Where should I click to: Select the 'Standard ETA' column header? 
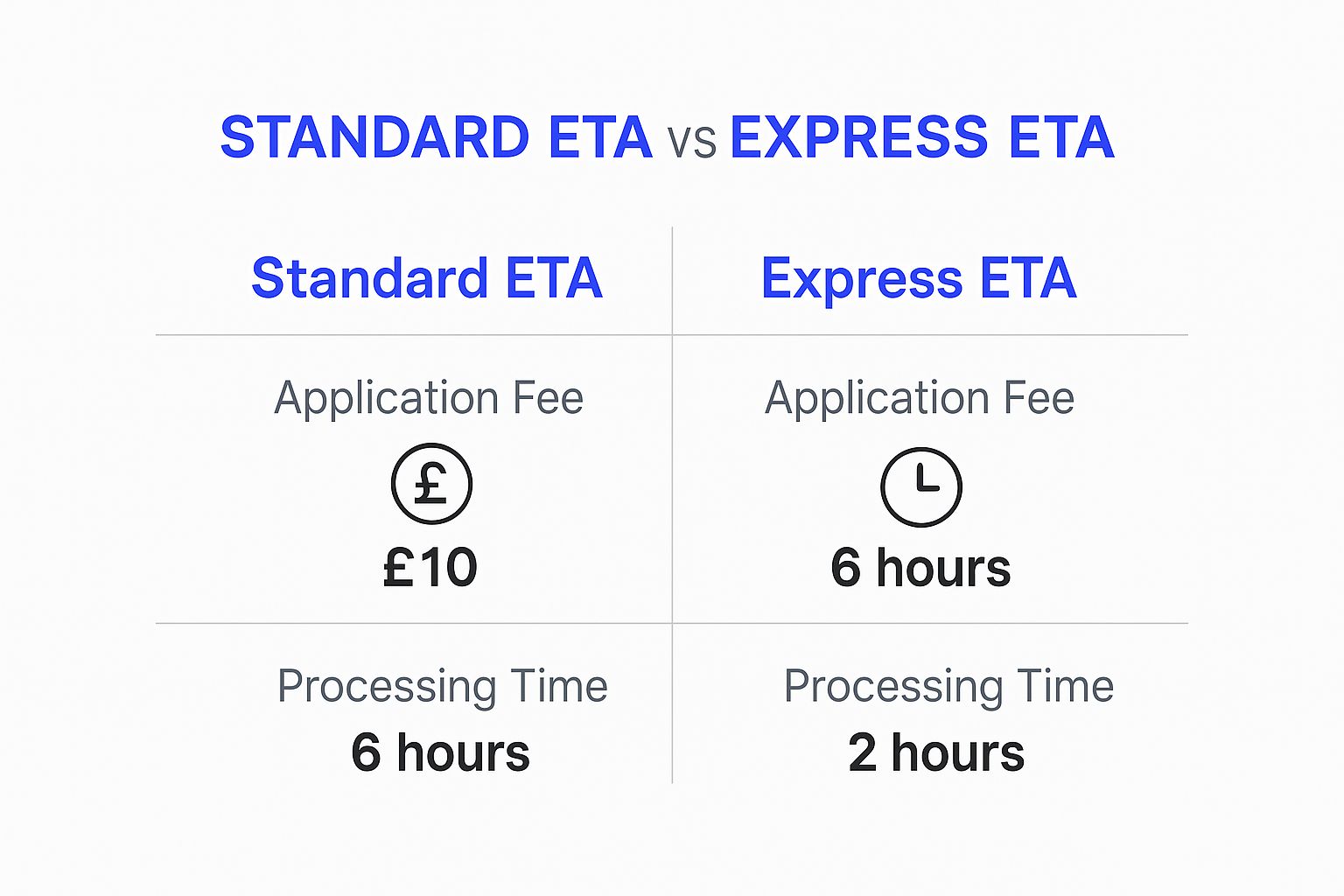pos(427,278)
